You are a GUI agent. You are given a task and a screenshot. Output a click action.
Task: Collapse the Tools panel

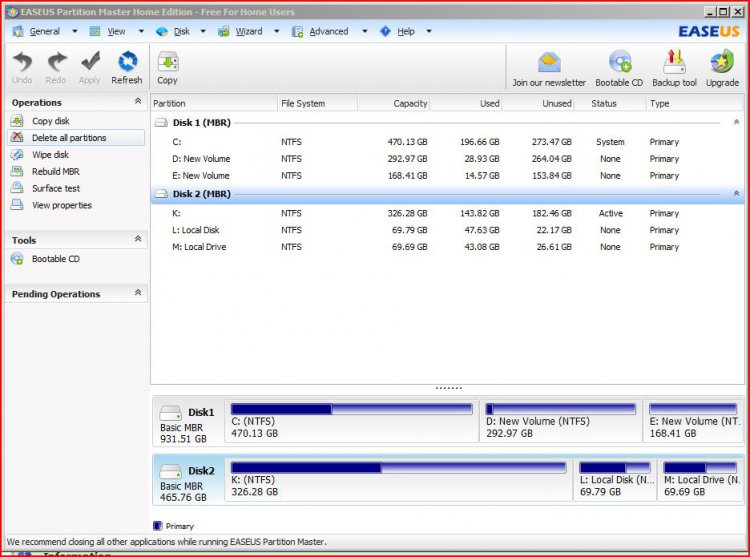[x=138, y=239]
